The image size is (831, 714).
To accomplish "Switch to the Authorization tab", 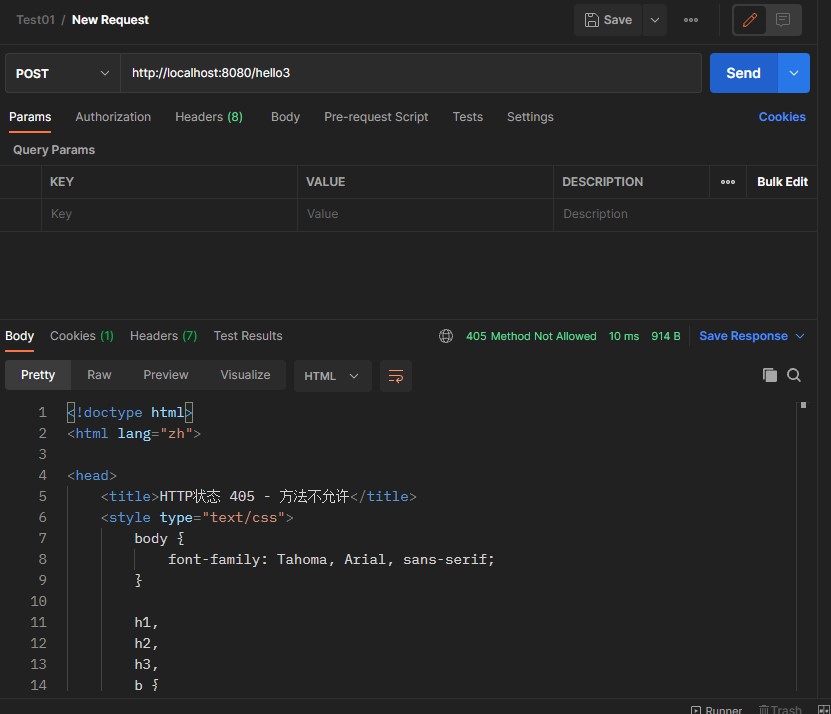I will [x=113, y=117].
